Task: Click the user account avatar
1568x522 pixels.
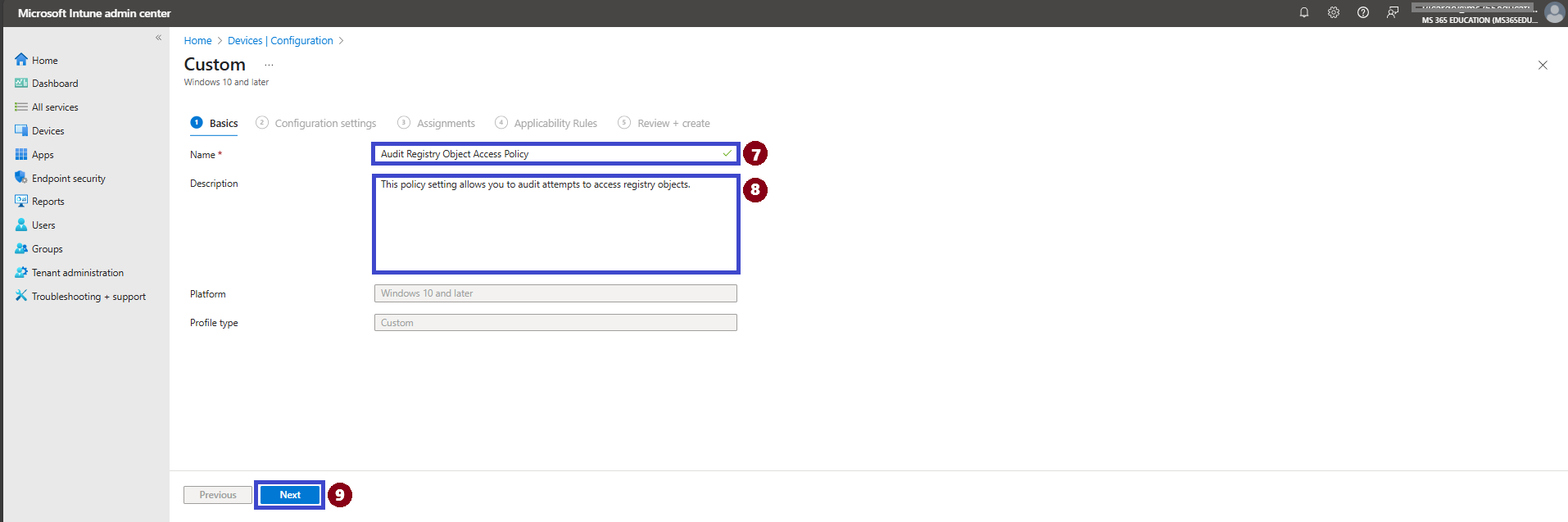Action: pyautogui.click(x=1554, y=12)
